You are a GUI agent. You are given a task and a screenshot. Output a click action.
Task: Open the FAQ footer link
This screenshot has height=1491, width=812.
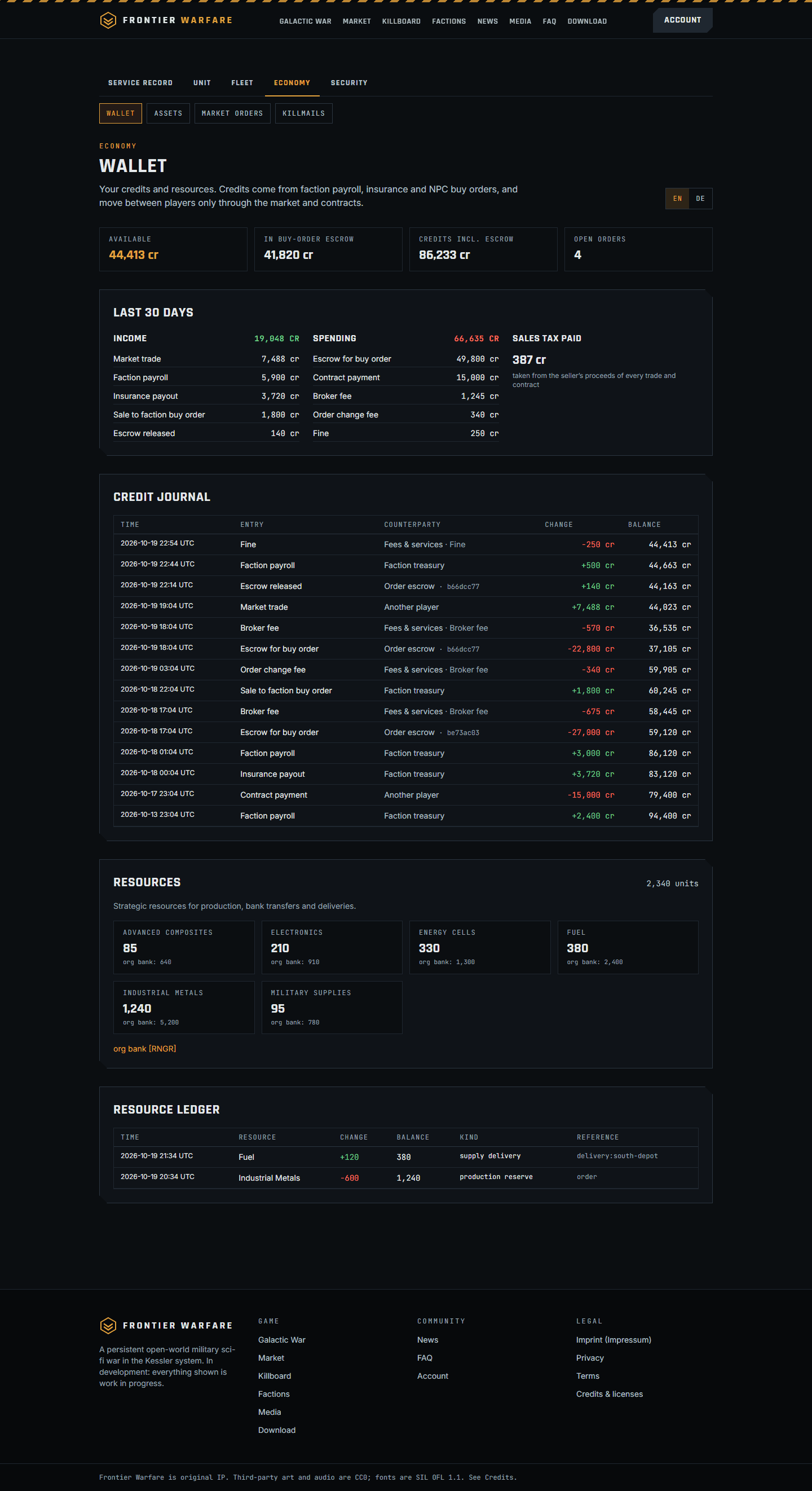tap(425, 1358)
